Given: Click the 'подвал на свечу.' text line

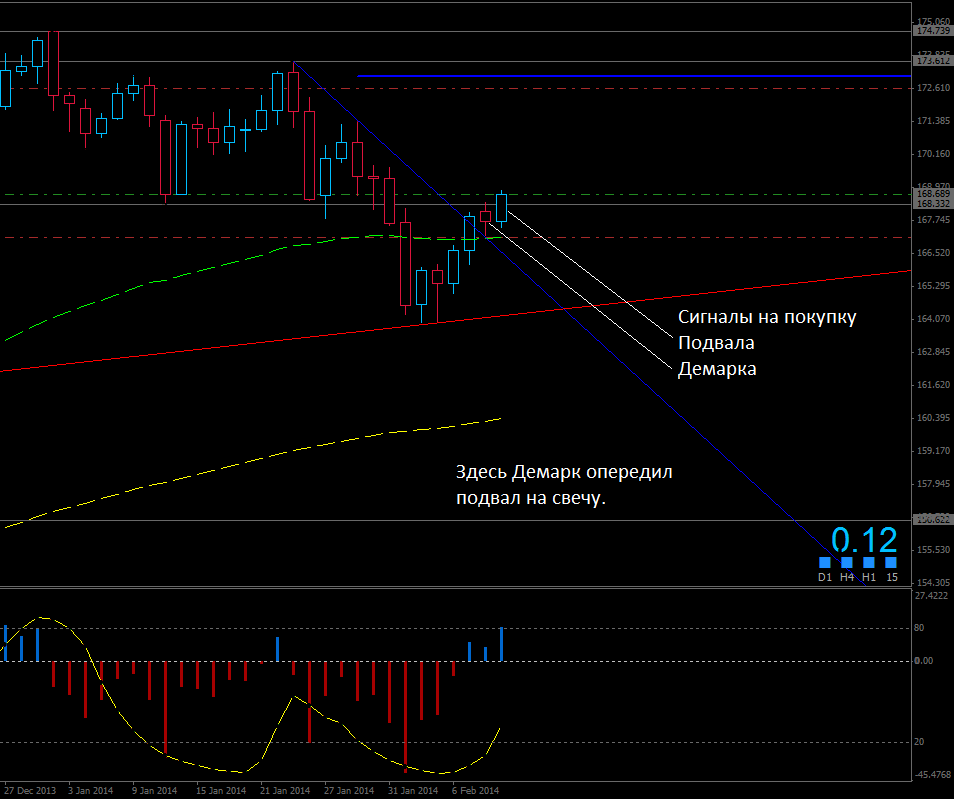Looking at the screenshot, I should (531, 498).
